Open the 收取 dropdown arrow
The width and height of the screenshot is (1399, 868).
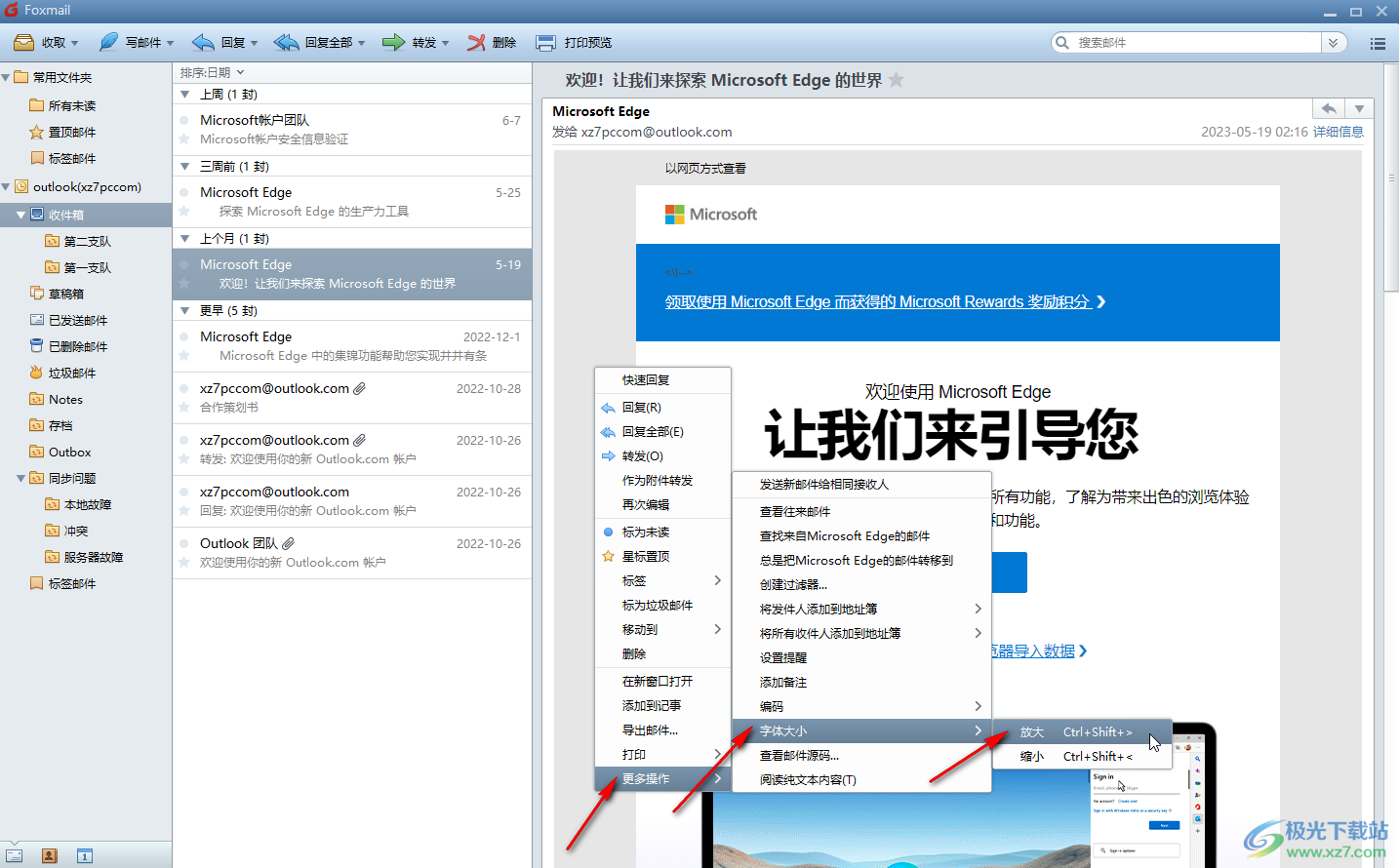point(75,43)
